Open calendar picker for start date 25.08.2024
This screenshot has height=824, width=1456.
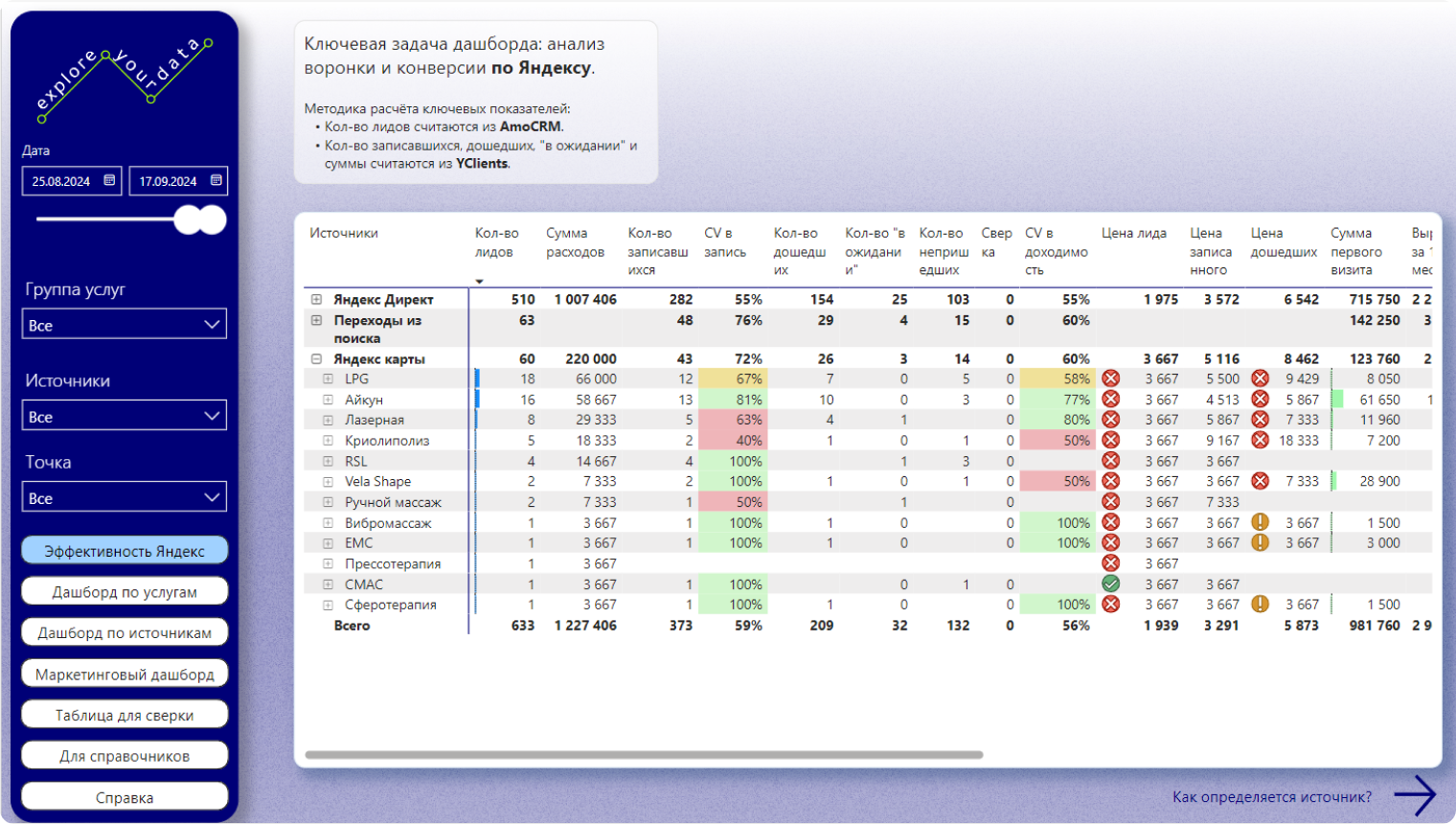click(x=109, y=180)
